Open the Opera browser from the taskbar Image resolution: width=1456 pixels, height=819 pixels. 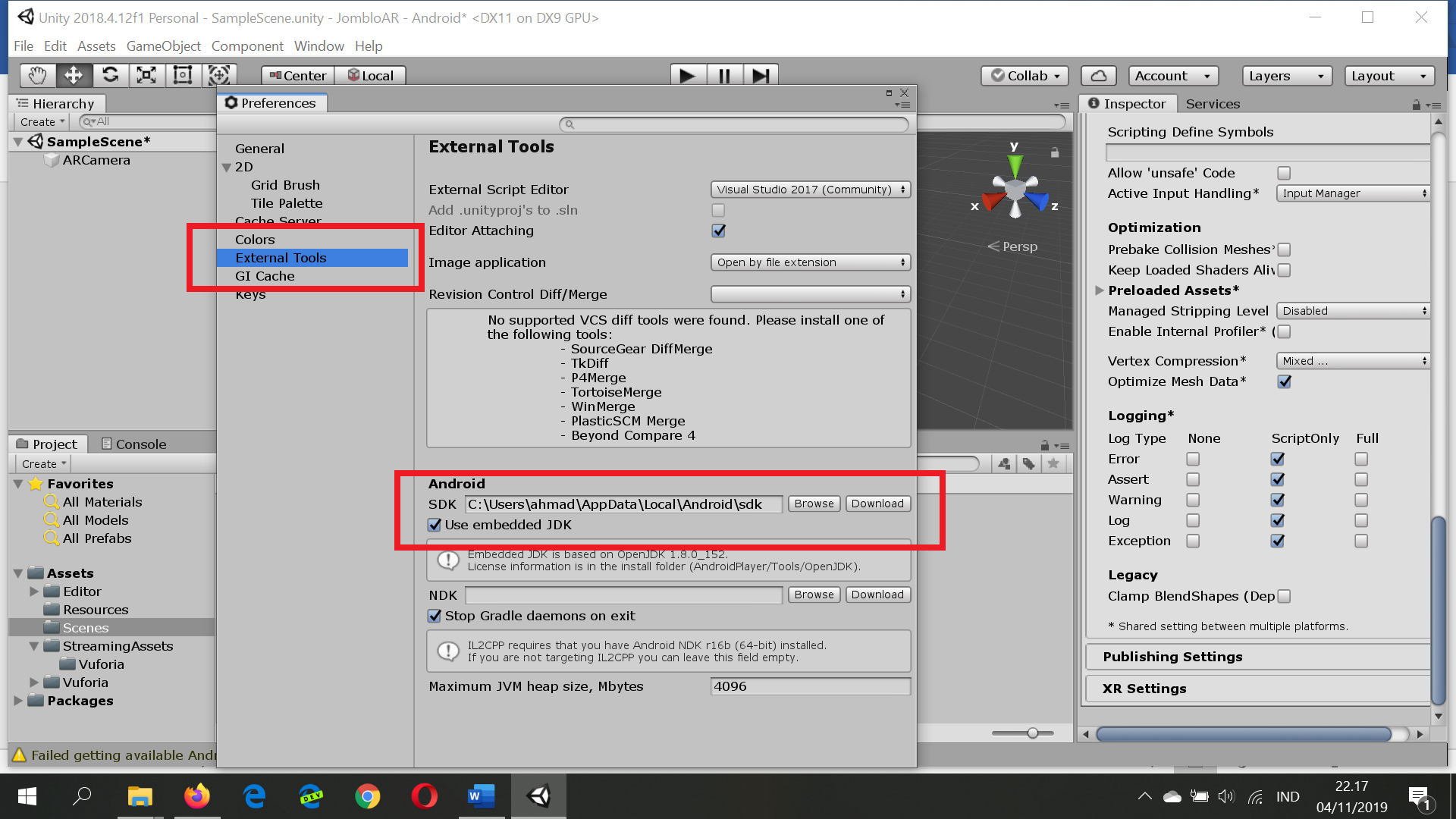(424, 796)
